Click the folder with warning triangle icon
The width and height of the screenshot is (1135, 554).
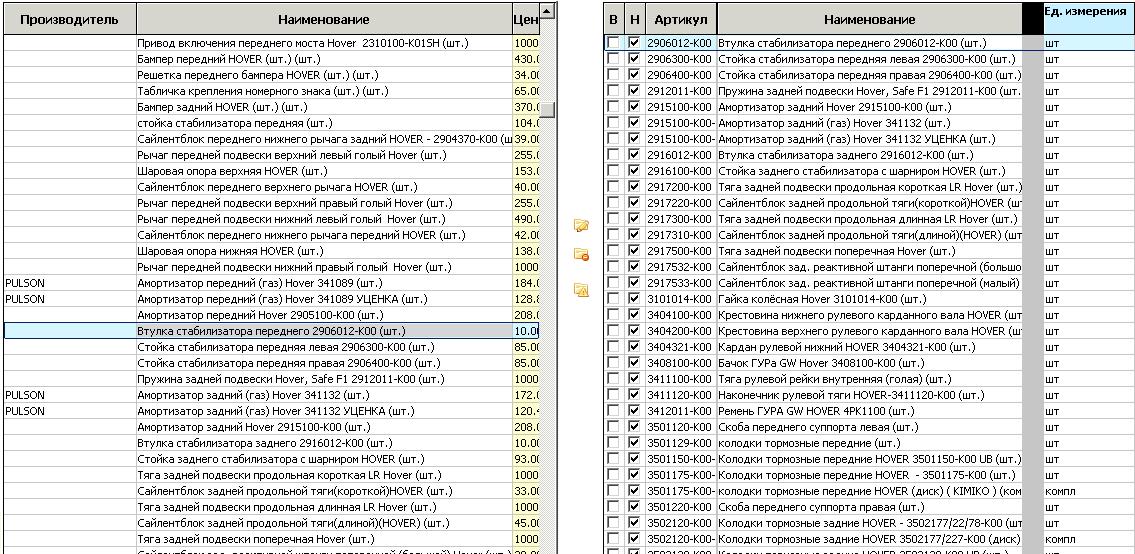point(581,290)
